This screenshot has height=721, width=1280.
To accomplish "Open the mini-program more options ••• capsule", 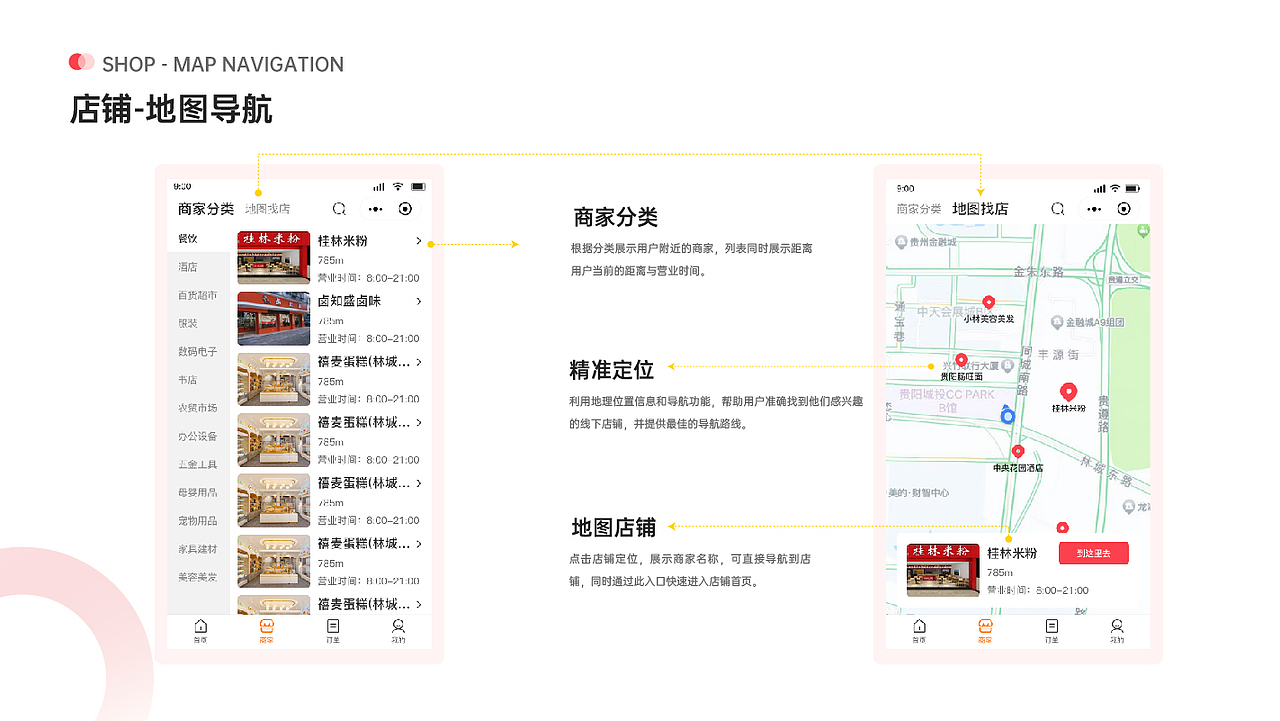I will pos(375,209).
